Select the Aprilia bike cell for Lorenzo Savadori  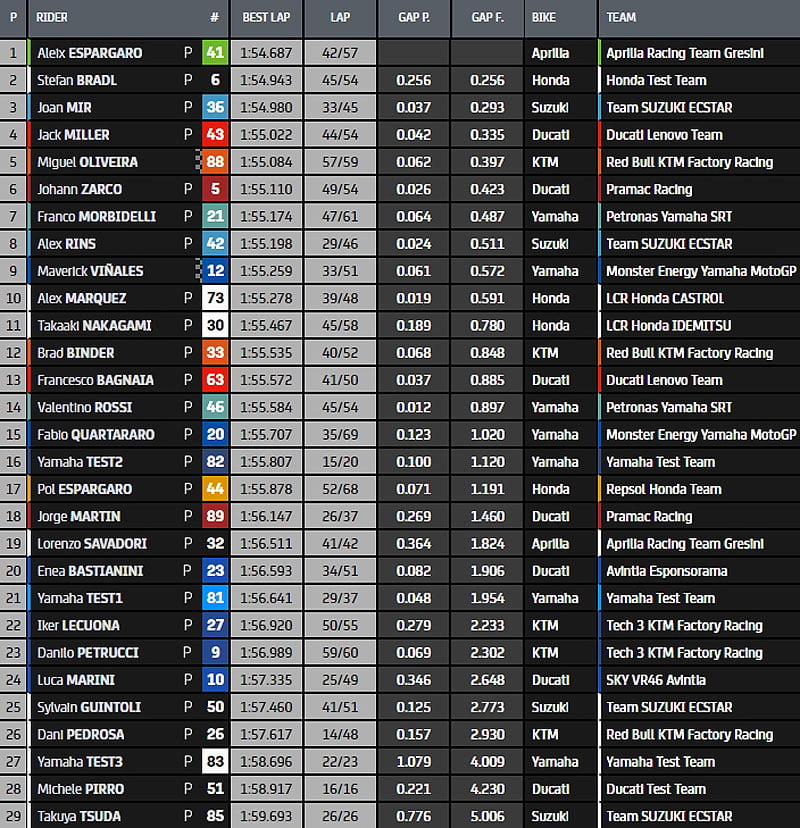tap(551, 544)
